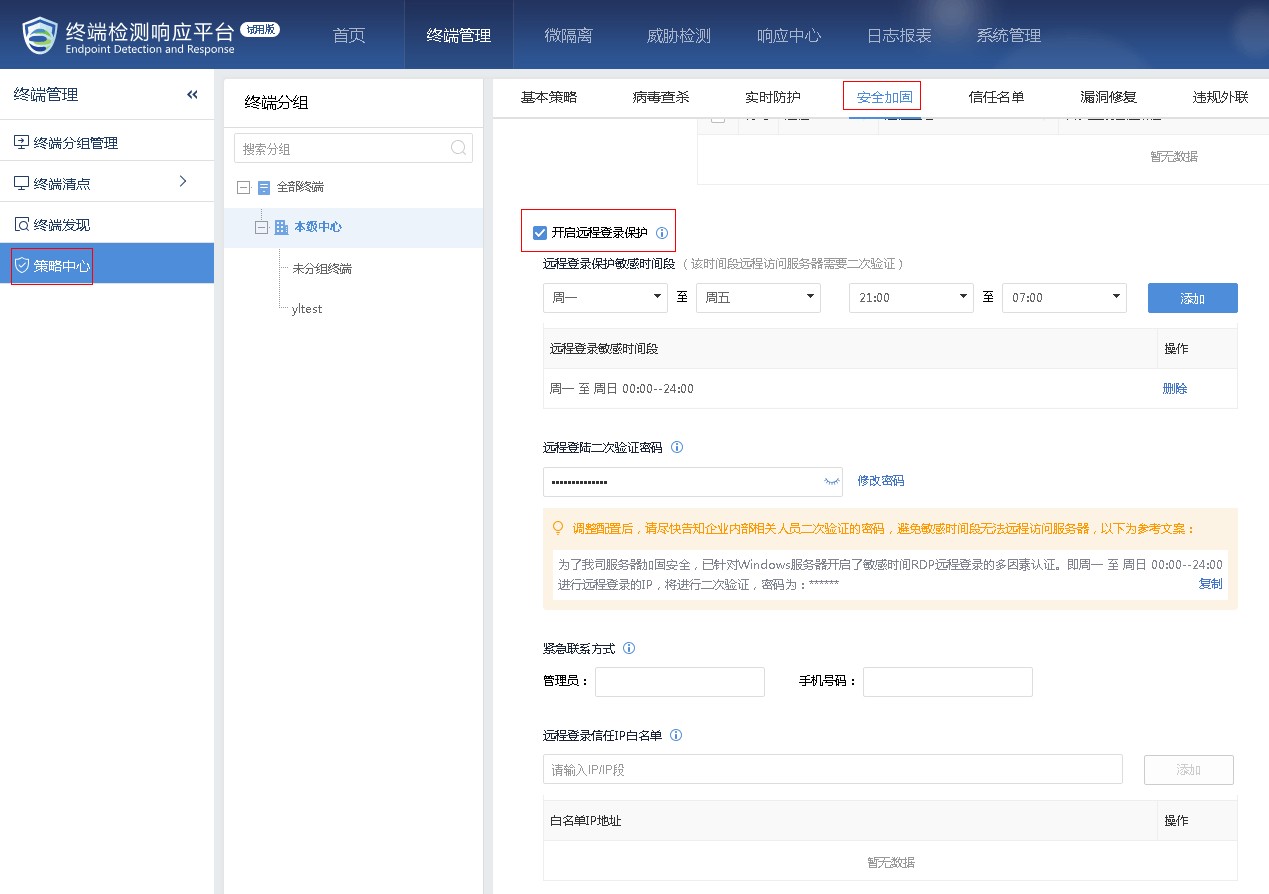The width and height of the screenshot is (1269, 894).
Task: Click info icon next to 远程登录信任IP白名单
Action: click(676, 735)
